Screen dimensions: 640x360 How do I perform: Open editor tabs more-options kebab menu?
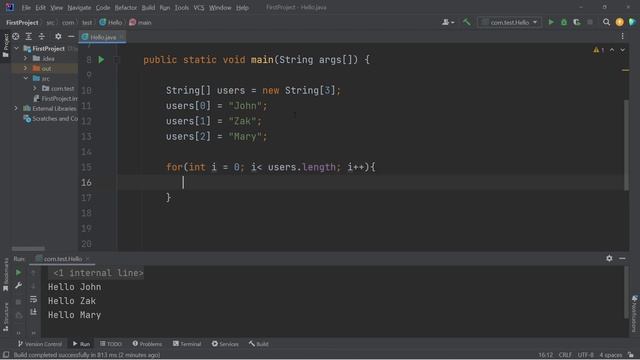click(x=622, y=37)
